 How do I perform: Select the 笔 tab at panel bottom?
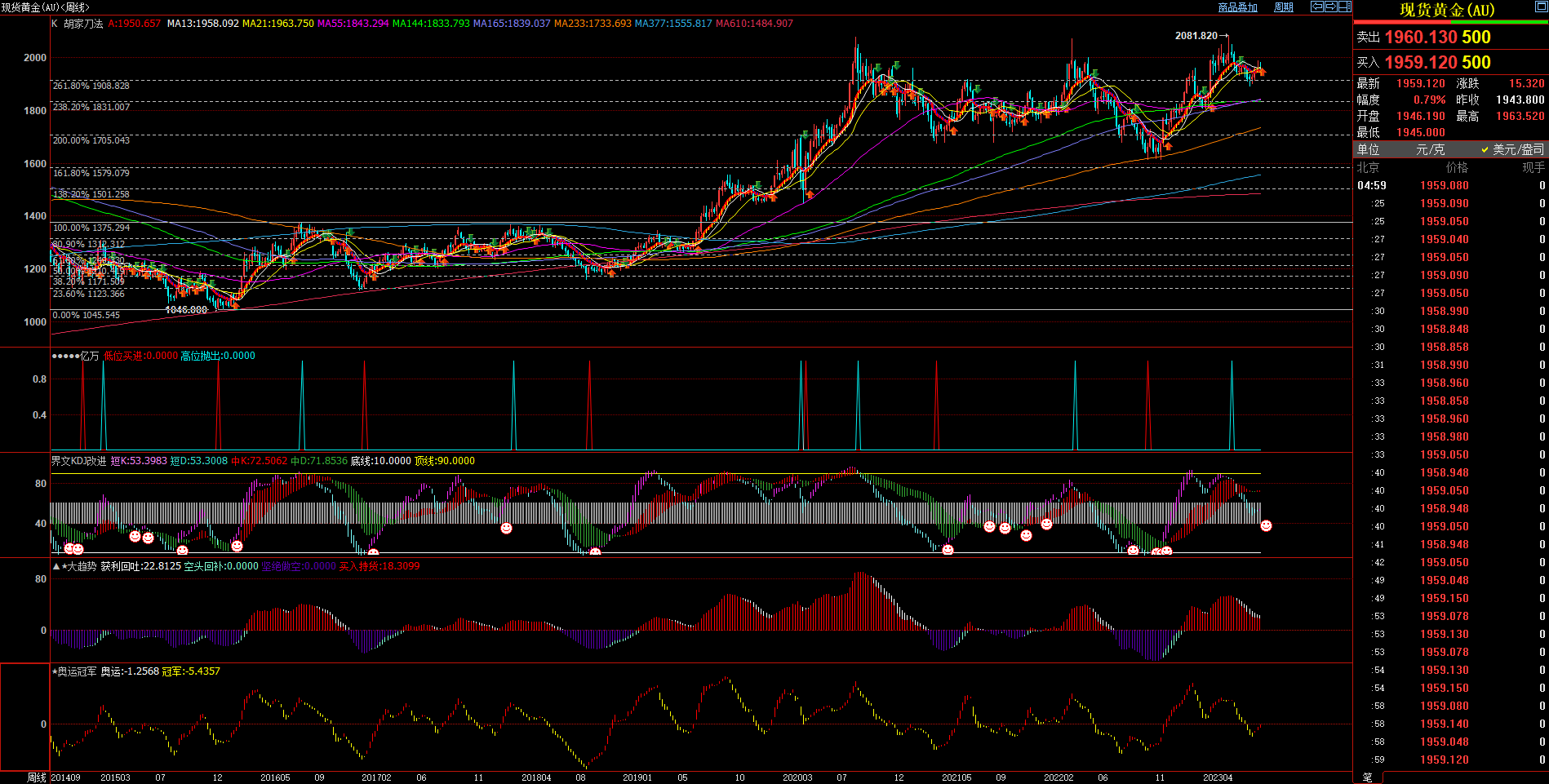tap(1368, 777)
